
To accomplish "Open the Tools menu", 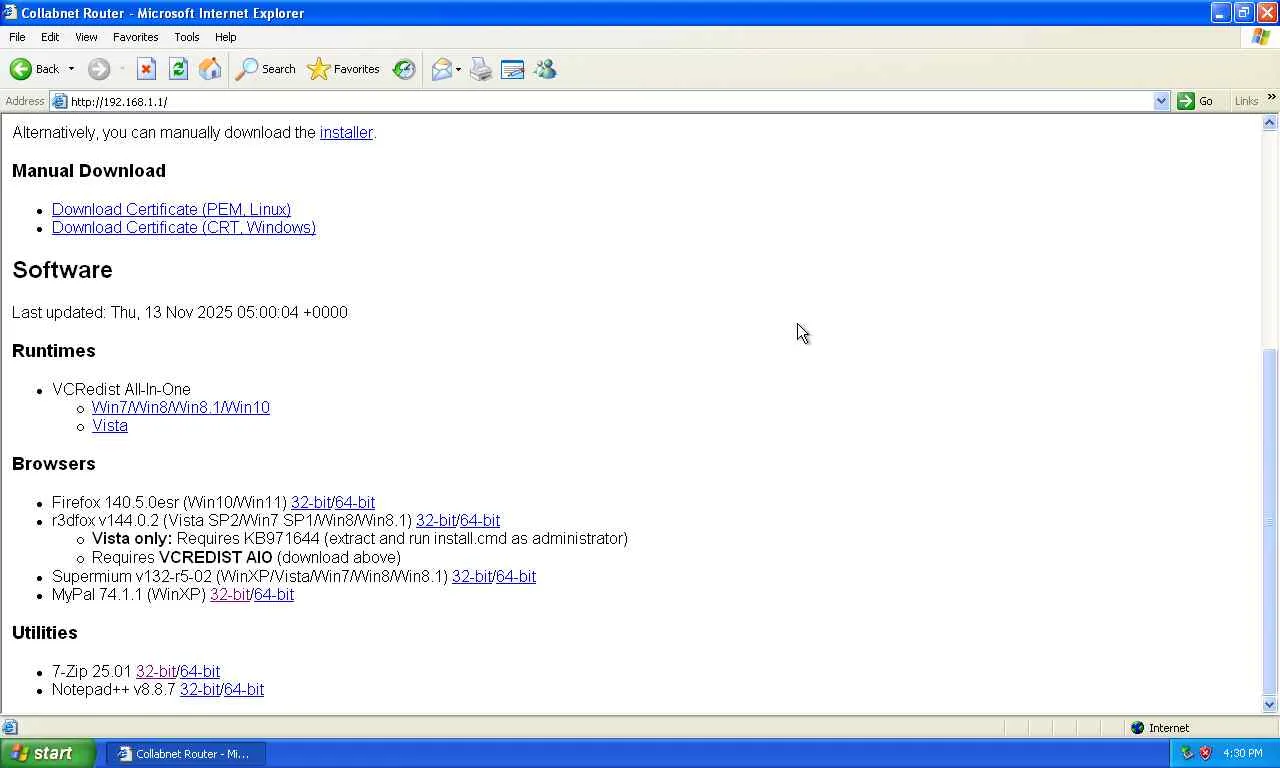I will click(x=187, y=37).
